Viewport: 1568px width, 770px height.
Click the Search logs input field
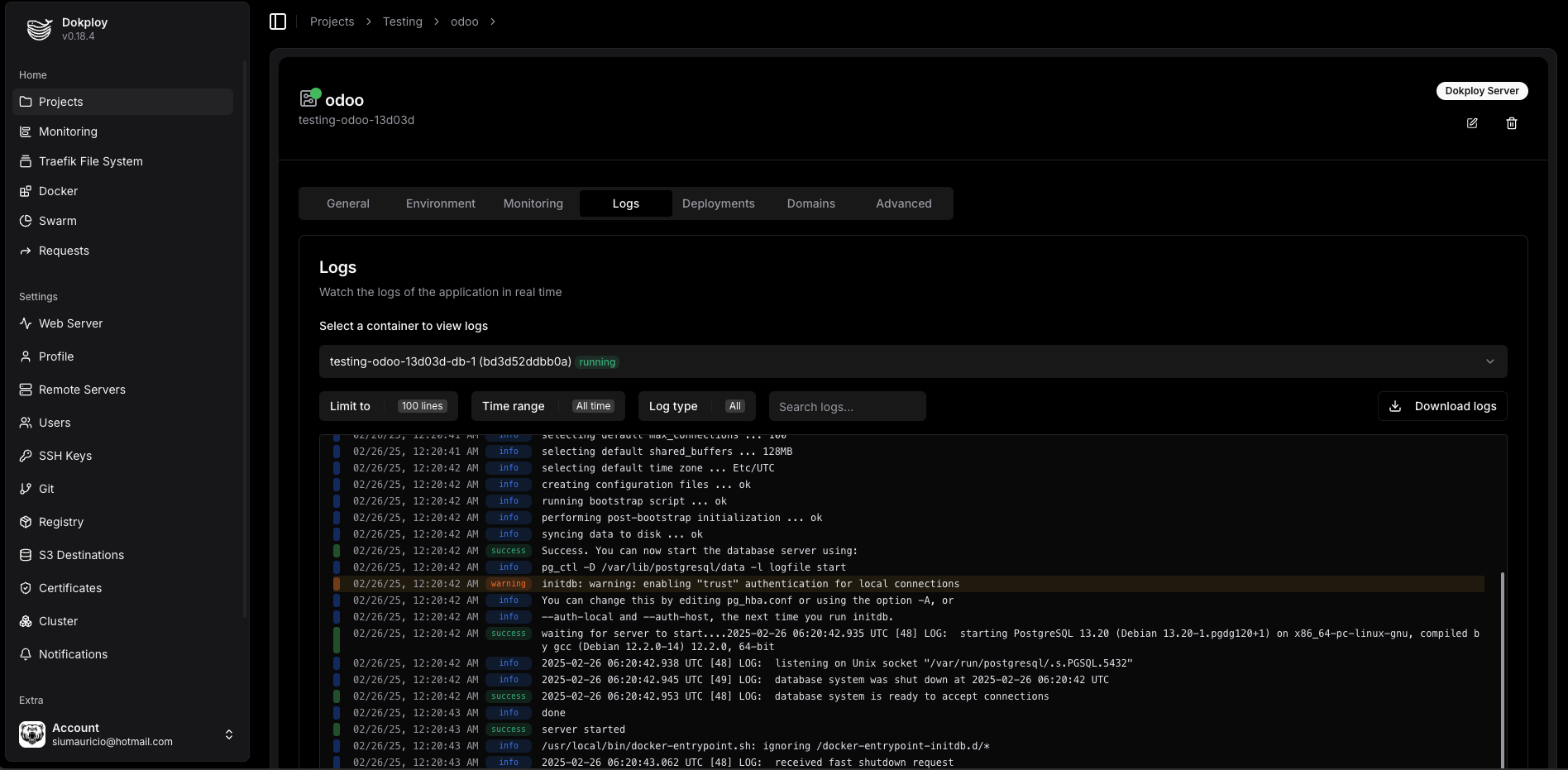(847, 407)
